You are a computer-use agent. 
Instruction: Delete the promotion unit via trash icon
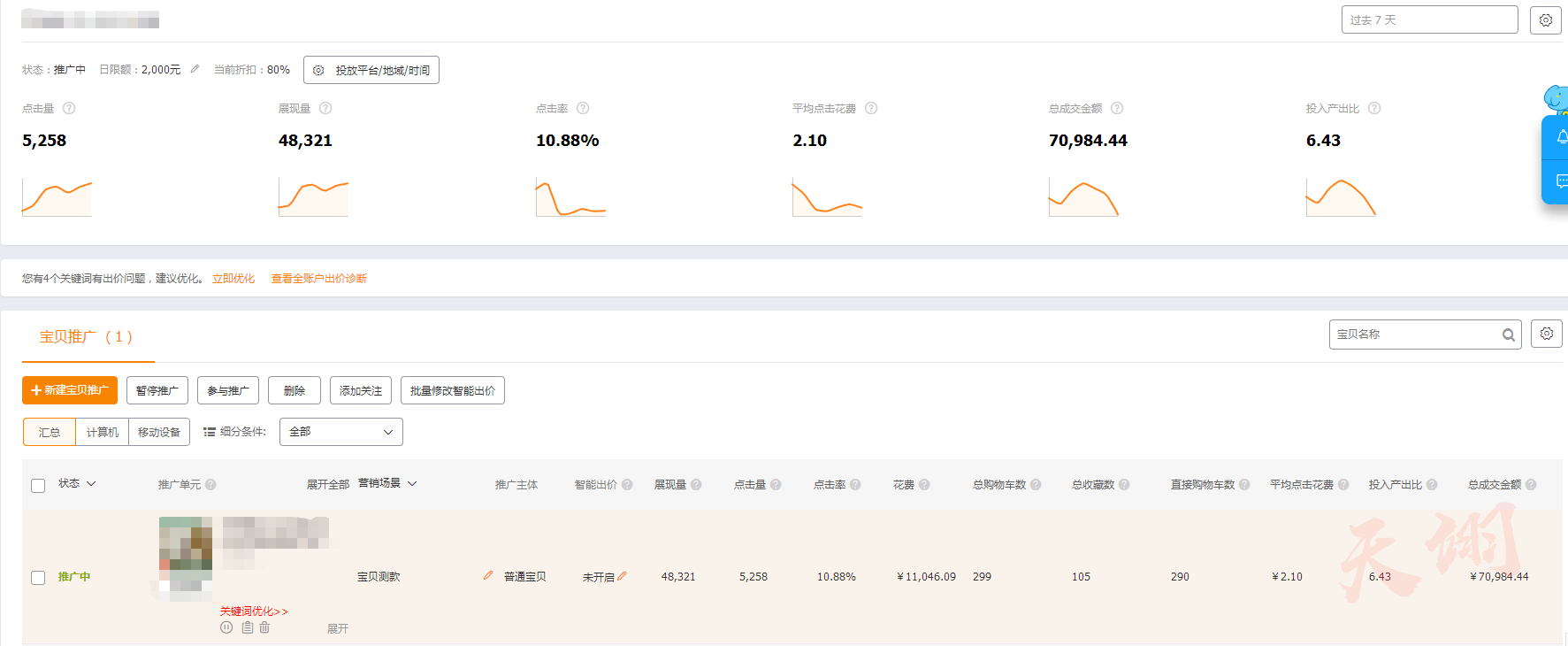click(x=264, y=627)
